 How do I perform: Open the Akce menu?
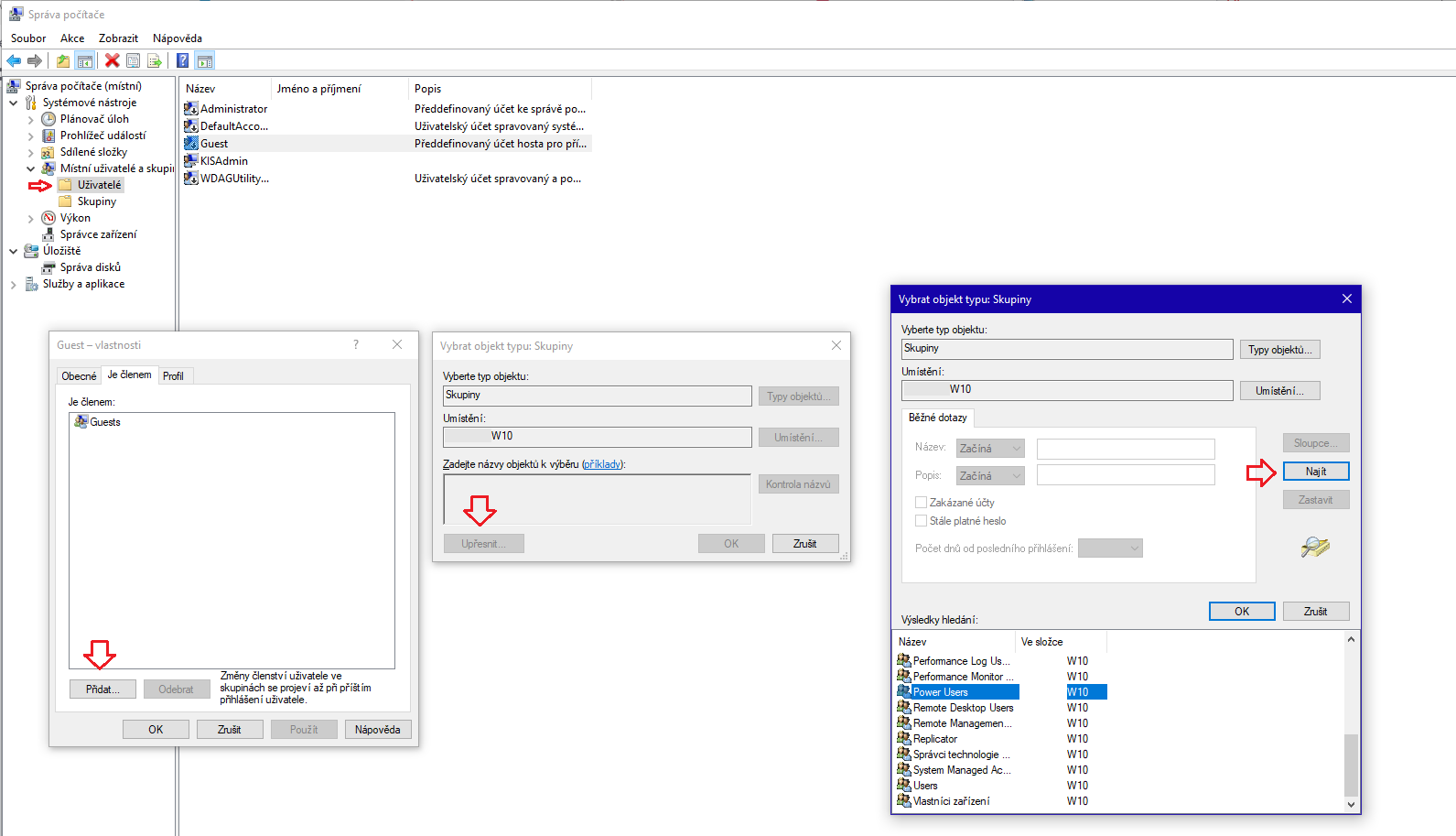point(72,38)
